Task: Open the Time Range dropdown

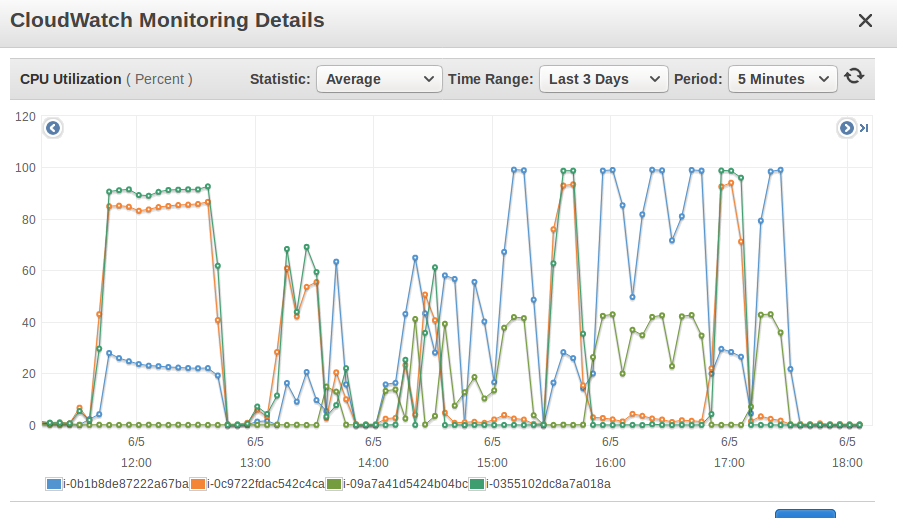Action: coord(604,79)
